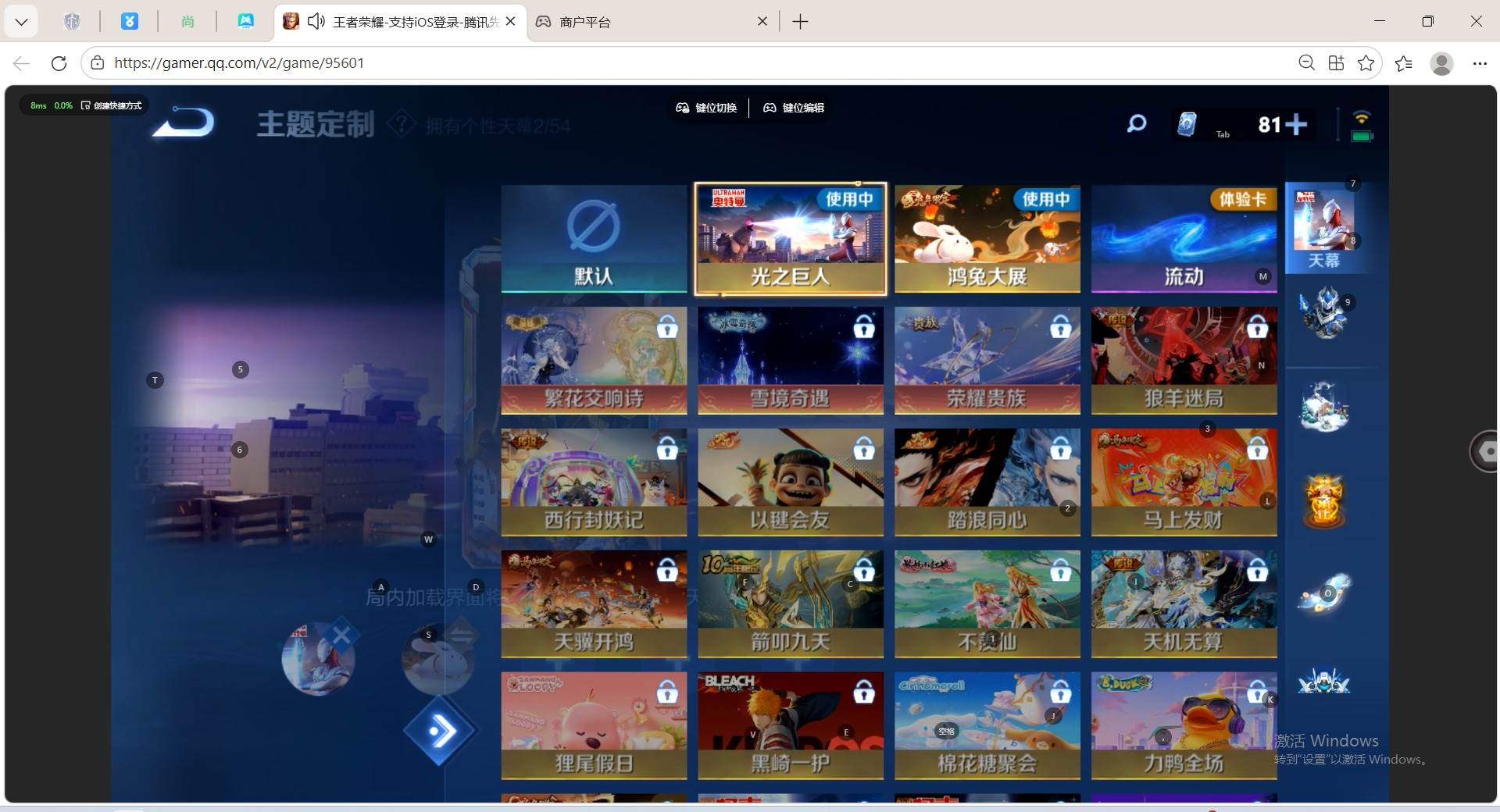The image size is (1500, 812).
Task: Click lock icon on 黑崎一护 card
Action: tap(864, 692)
